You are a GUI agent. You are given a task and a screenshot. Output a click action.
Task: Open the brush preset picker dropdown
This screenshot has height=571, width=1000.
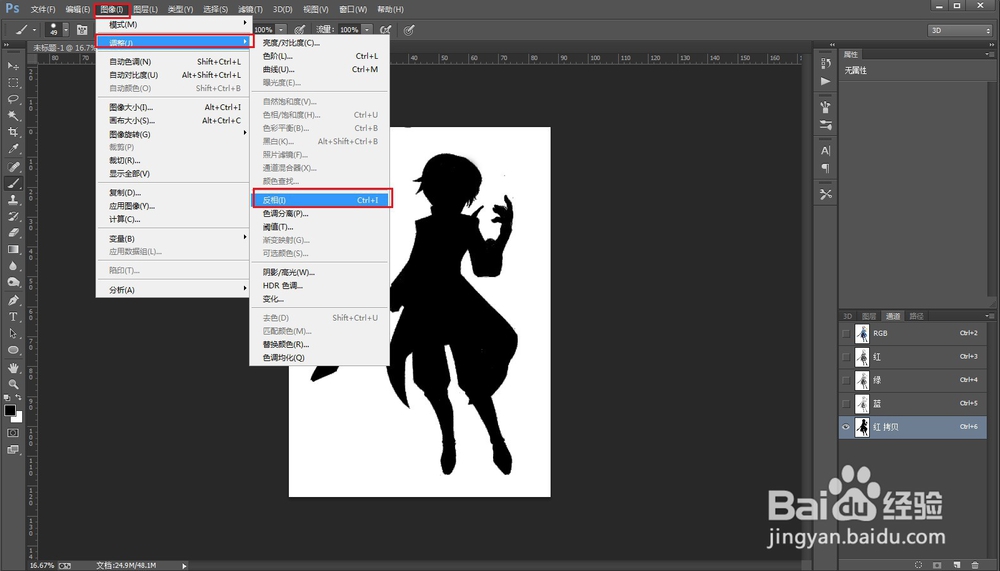66,30
